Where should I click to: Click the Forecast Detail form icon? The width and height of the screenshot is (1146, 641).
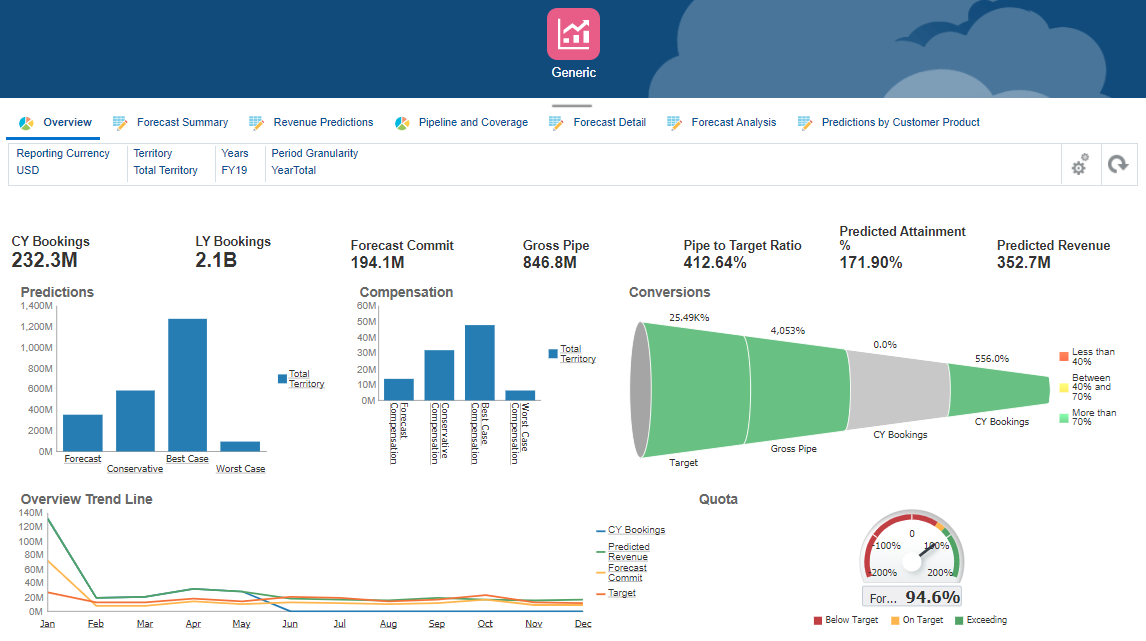click(556, 123)
